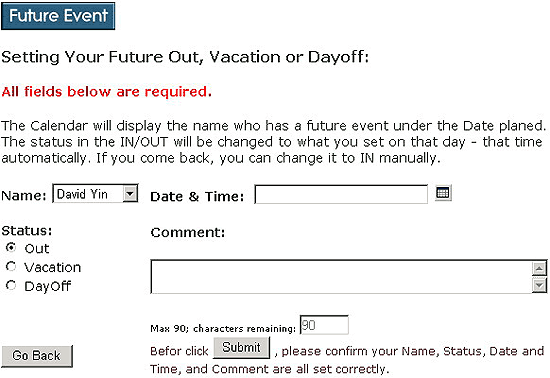Click the Out label text
This screenshot has width=550, height=378.
[37, 249]
